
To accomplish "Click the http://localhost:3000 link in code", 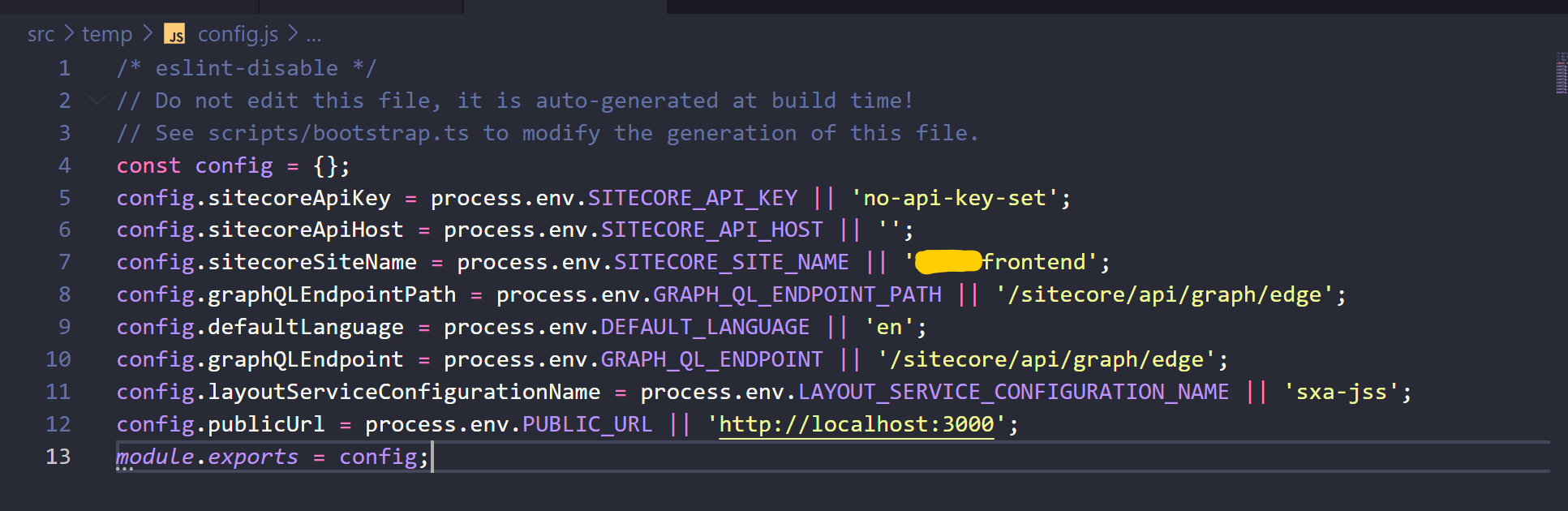I will click(x=857, y=424).
